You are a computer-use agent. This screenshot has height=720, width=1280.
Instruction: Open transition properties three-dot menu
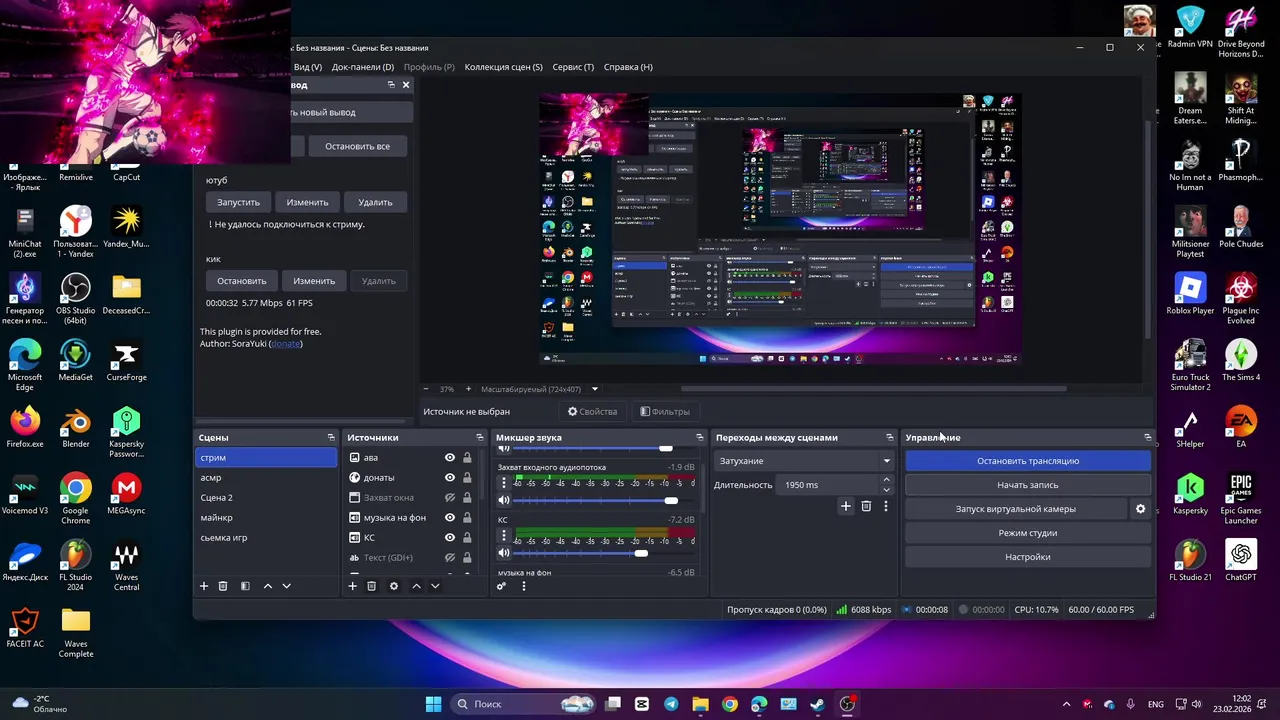[x=885, y=507]
